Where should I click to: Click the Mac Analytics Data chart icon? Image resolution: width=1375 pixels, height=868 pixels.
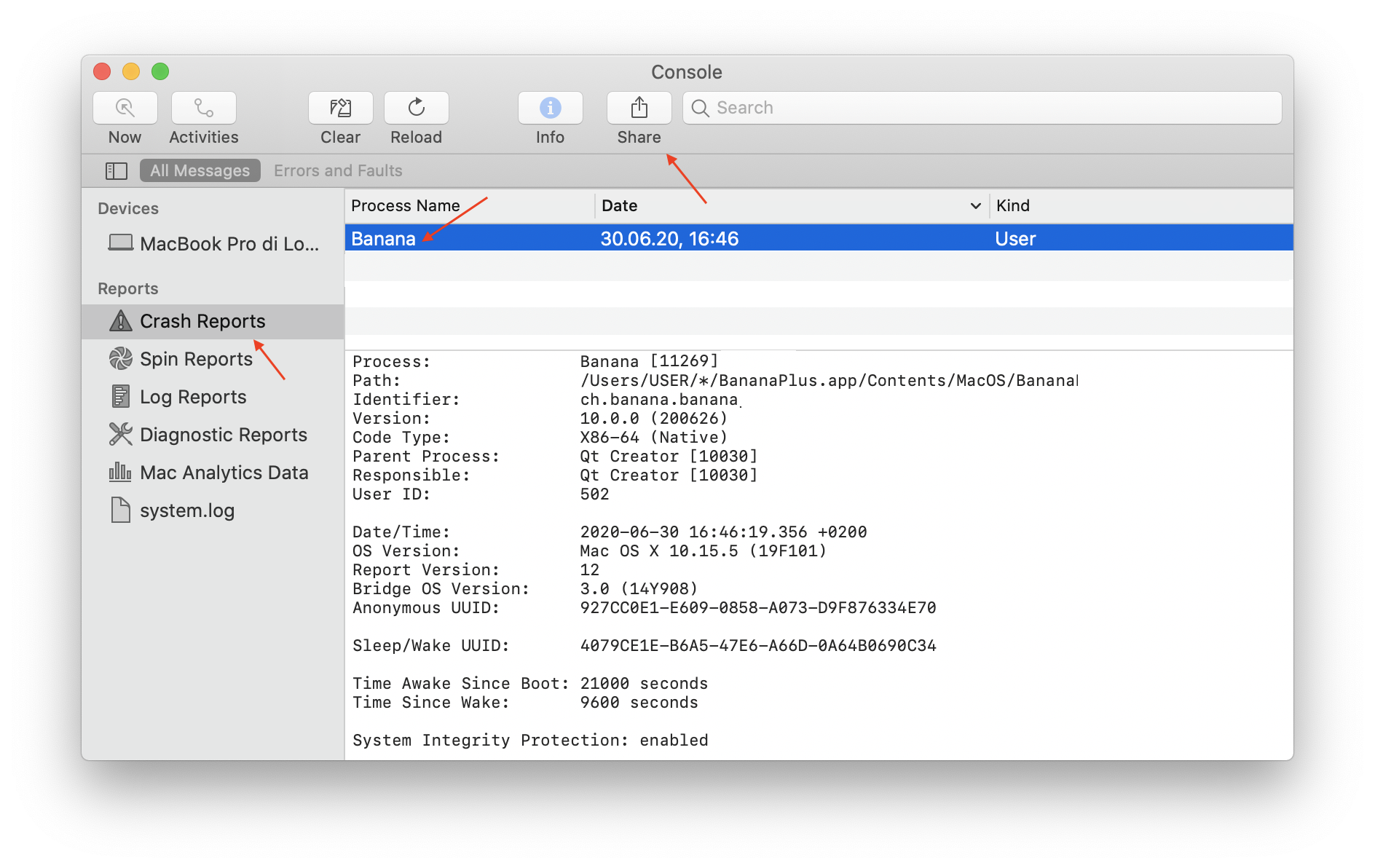120,472
